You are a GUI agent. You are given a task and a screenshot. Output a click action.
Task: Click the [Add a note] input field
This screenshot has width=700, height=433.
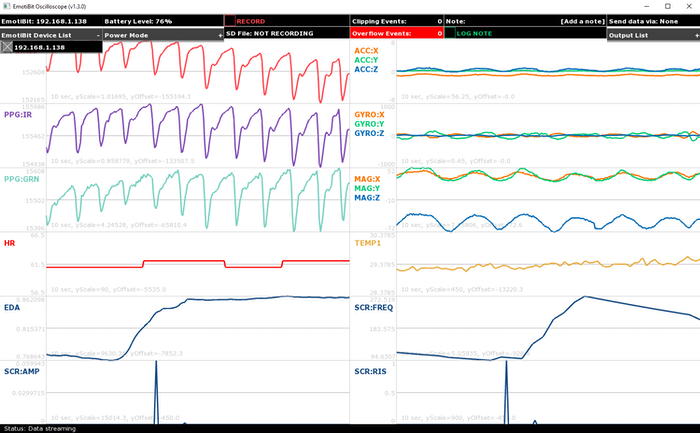click(582, 21)
